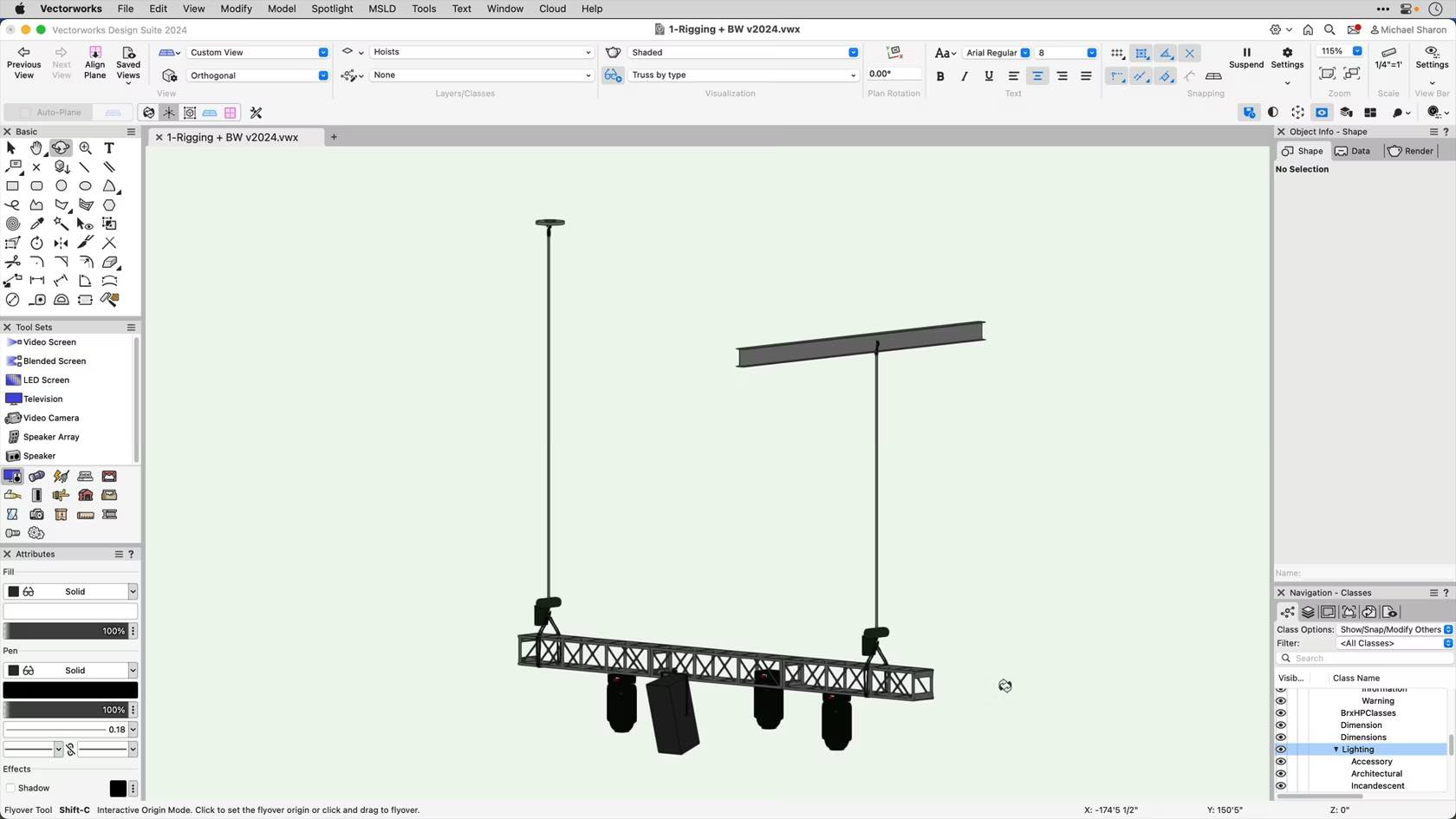The width and height of the screenshot is (1456, 819).
Task: Open the Spotlight menu
Action: pos(332,9)
